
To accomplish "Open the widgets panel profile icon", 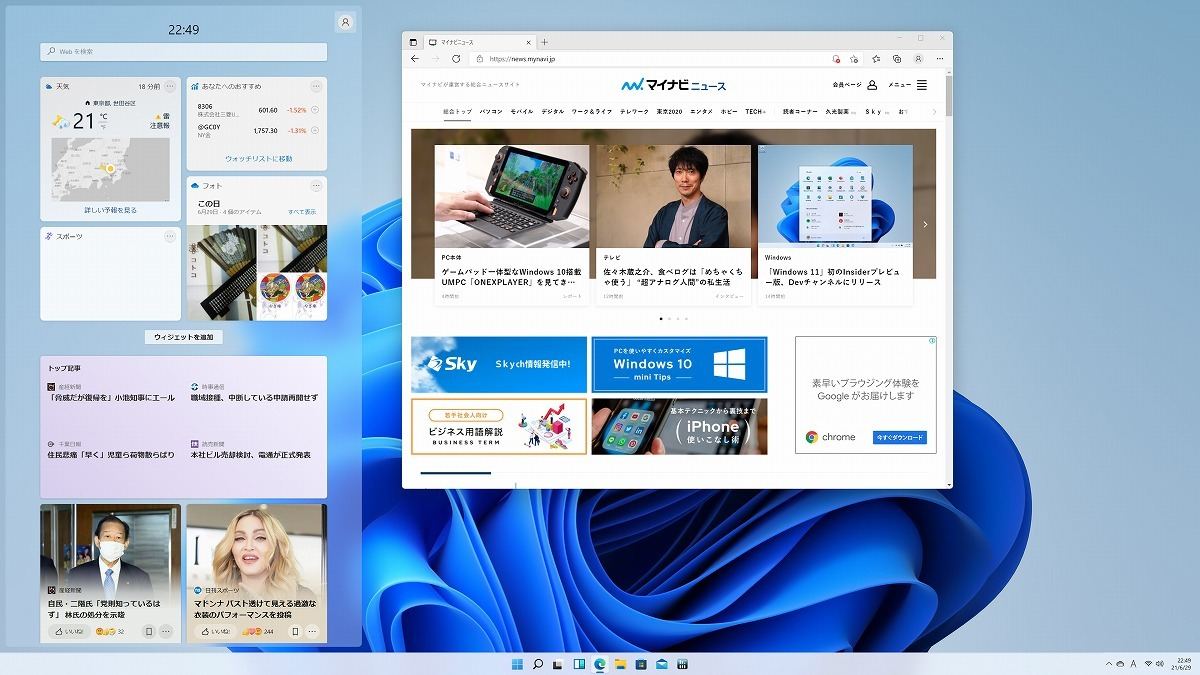I will pos(345,22).
